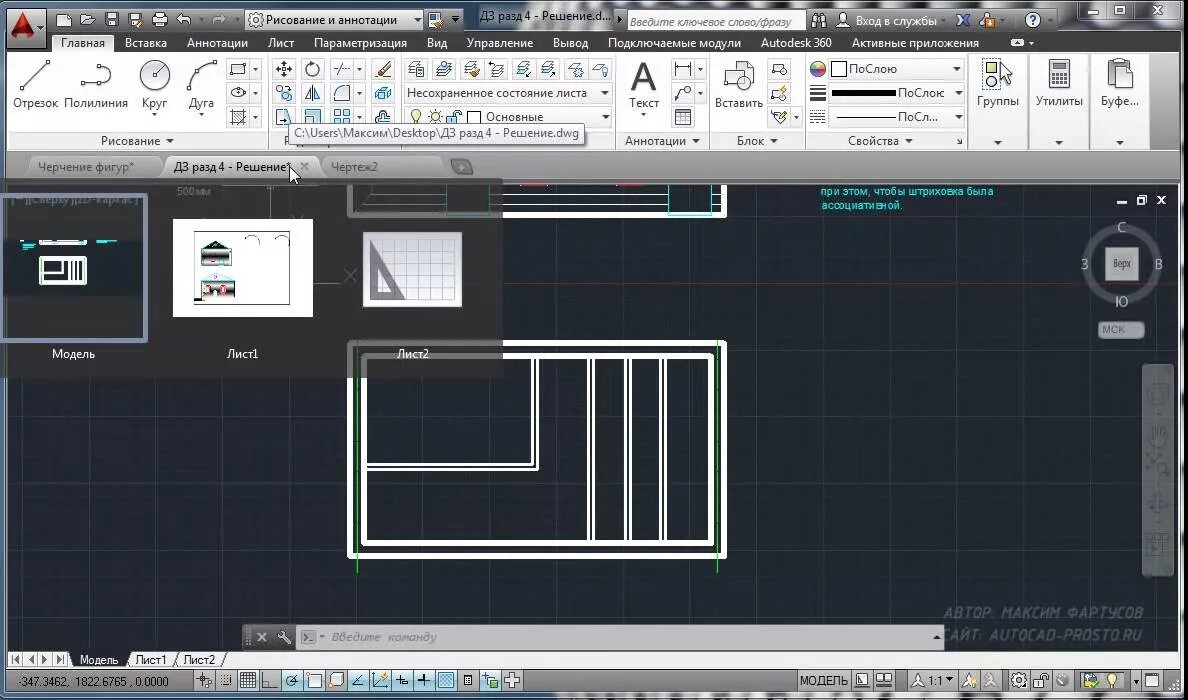
Task: Select the Лист1 layout preview thumbnail
Action: click(242, 268)
